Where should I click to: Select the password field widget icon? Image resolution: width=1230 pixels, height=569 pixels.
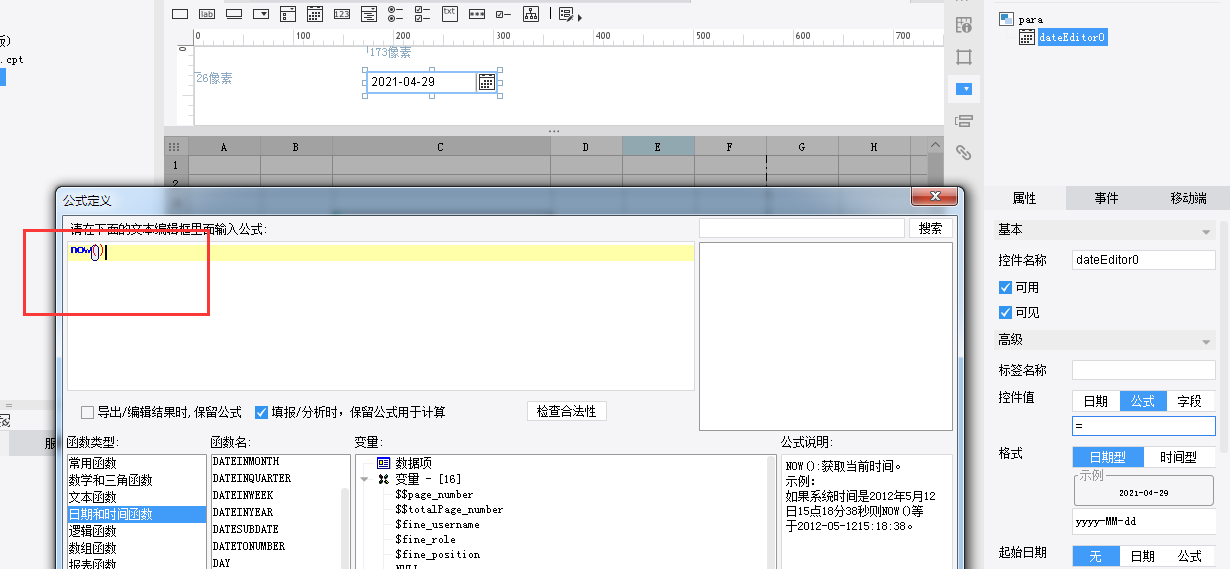(477, 14)
